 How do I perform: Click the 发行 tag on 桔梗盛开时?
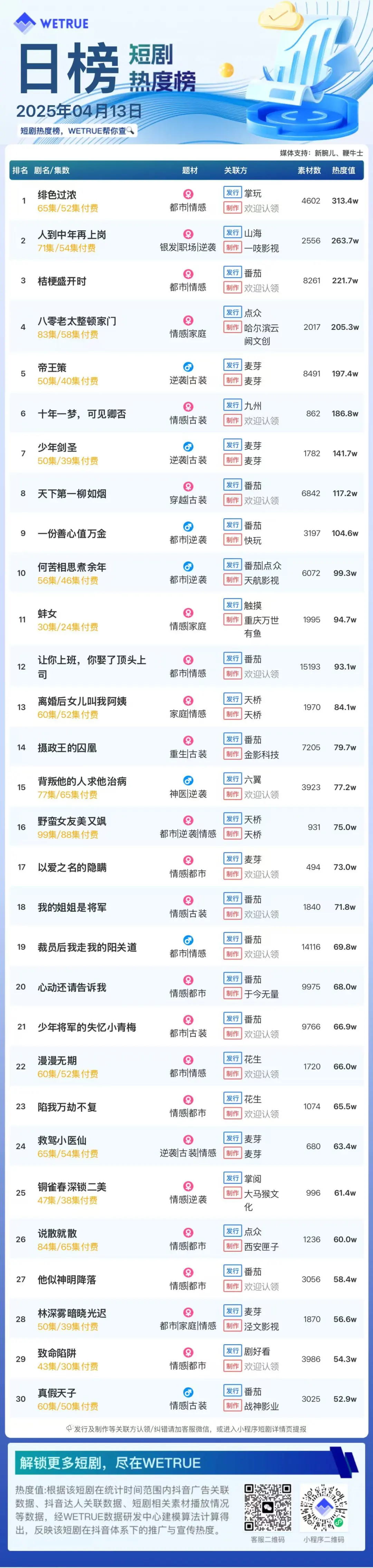(x=232, y=273)
